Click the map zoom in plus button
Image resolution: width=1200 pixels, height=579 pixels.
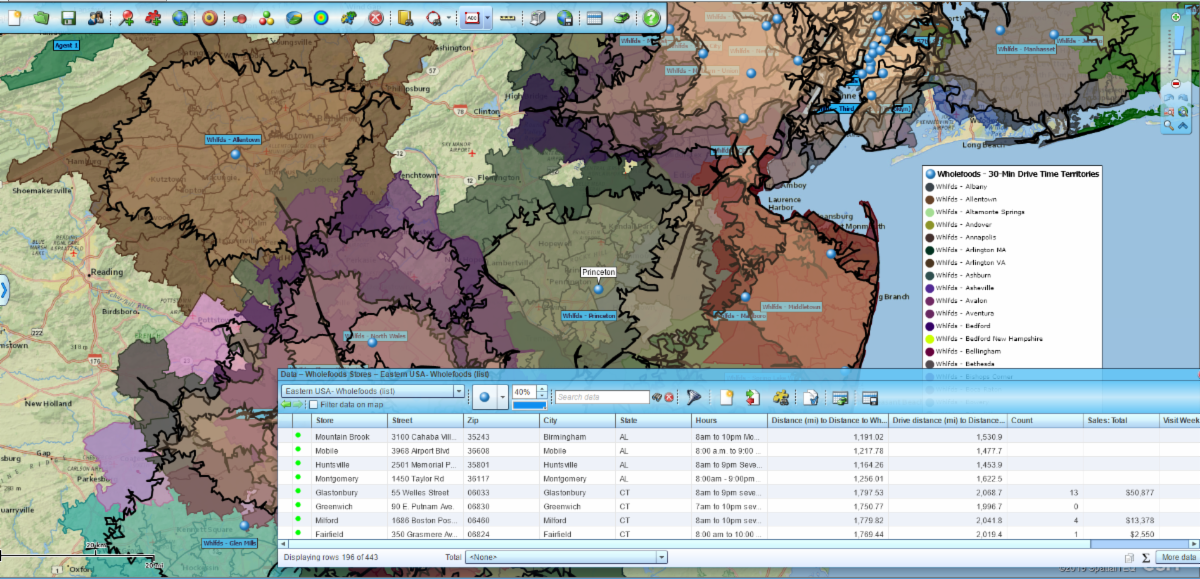click(x=1175, y=16)
